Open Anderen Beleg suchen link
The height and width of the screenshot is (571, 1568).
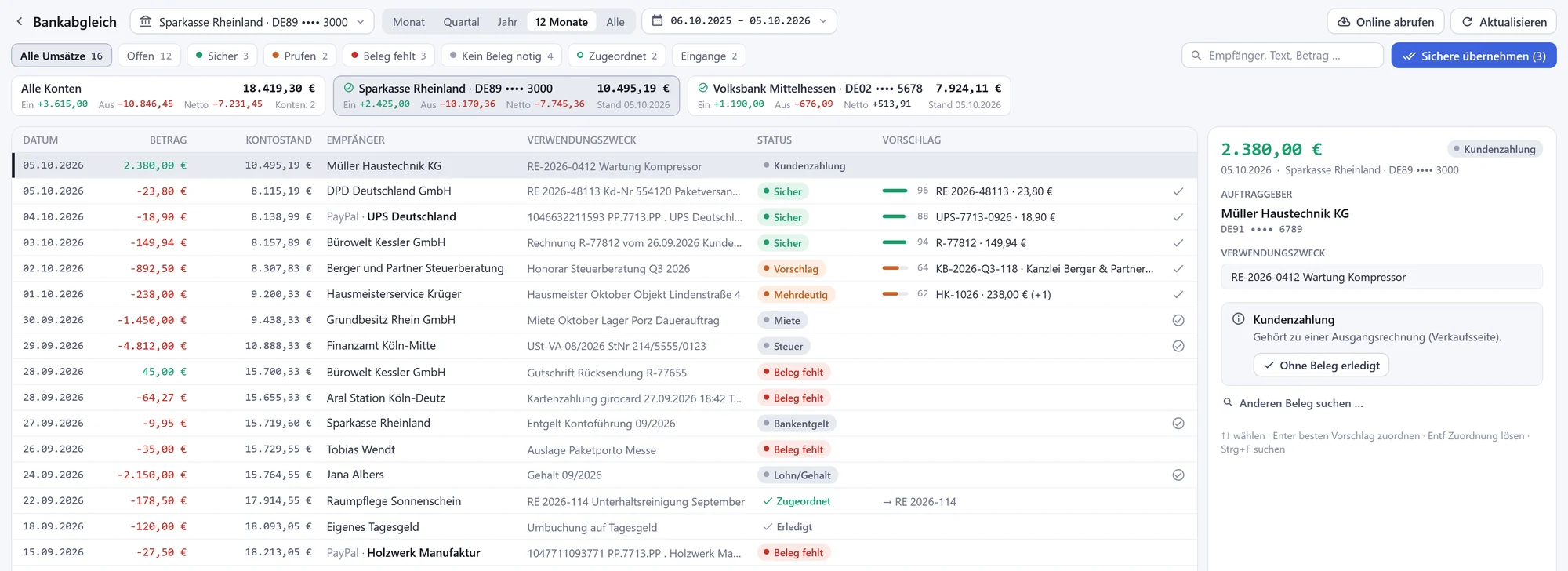pos(1294,403)
